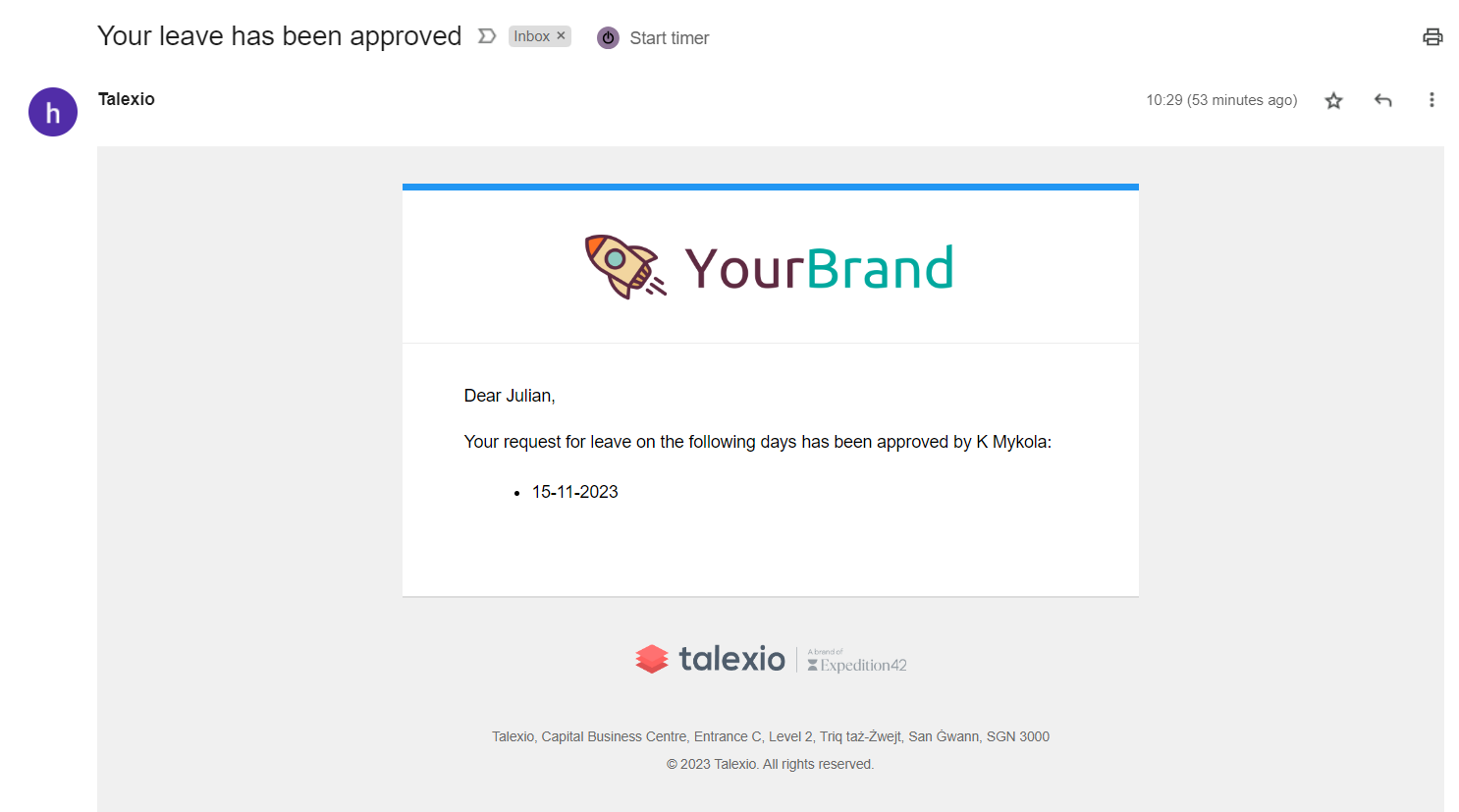Viewport: 1459px width, 812px height.
Task: Click the Start timer text
Action: [x=670, y=38]
